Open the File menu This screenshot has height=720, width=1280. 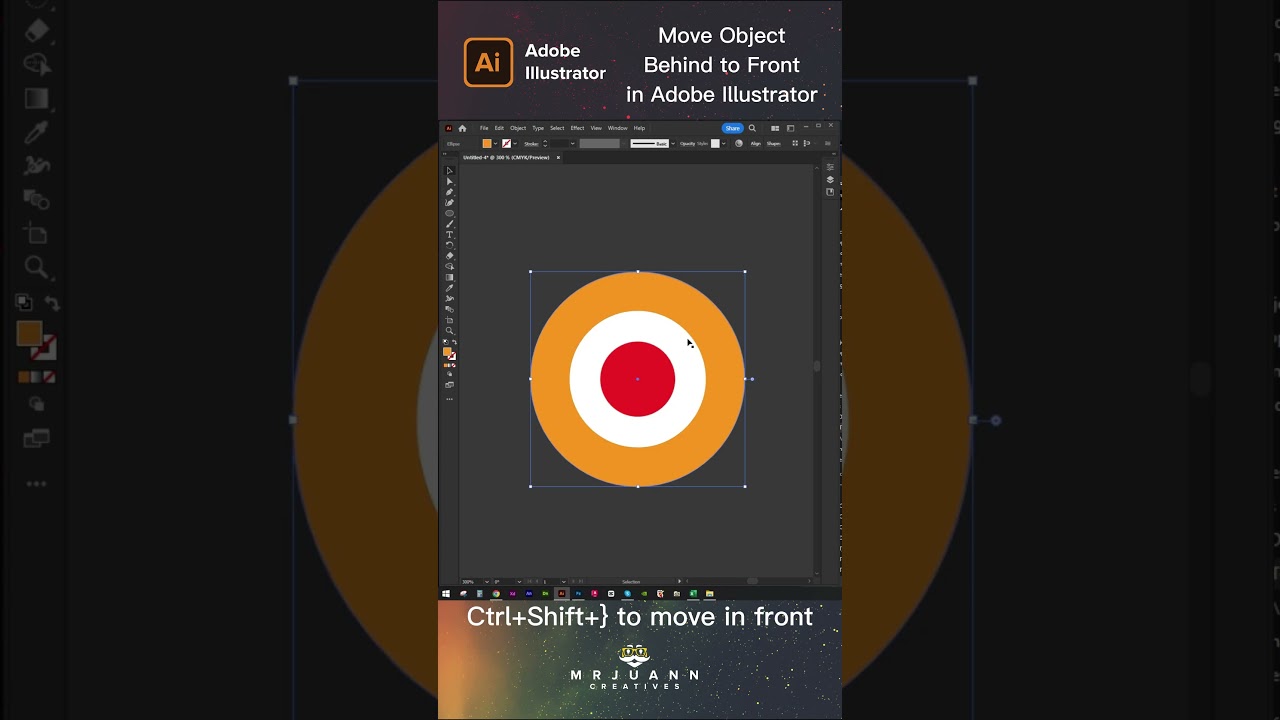pos(484,128)
